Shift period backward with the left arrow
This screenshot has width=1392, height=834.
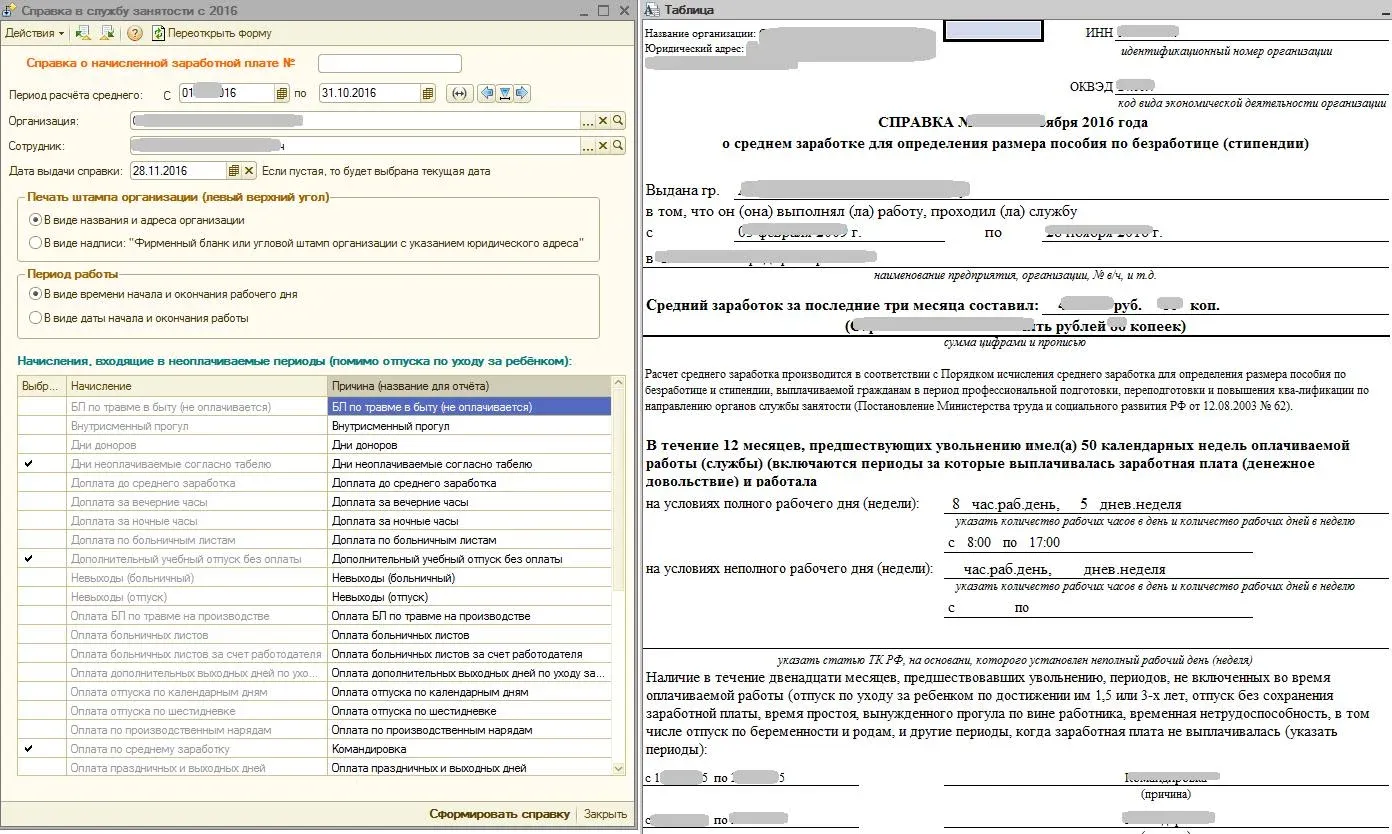(487, 93)
